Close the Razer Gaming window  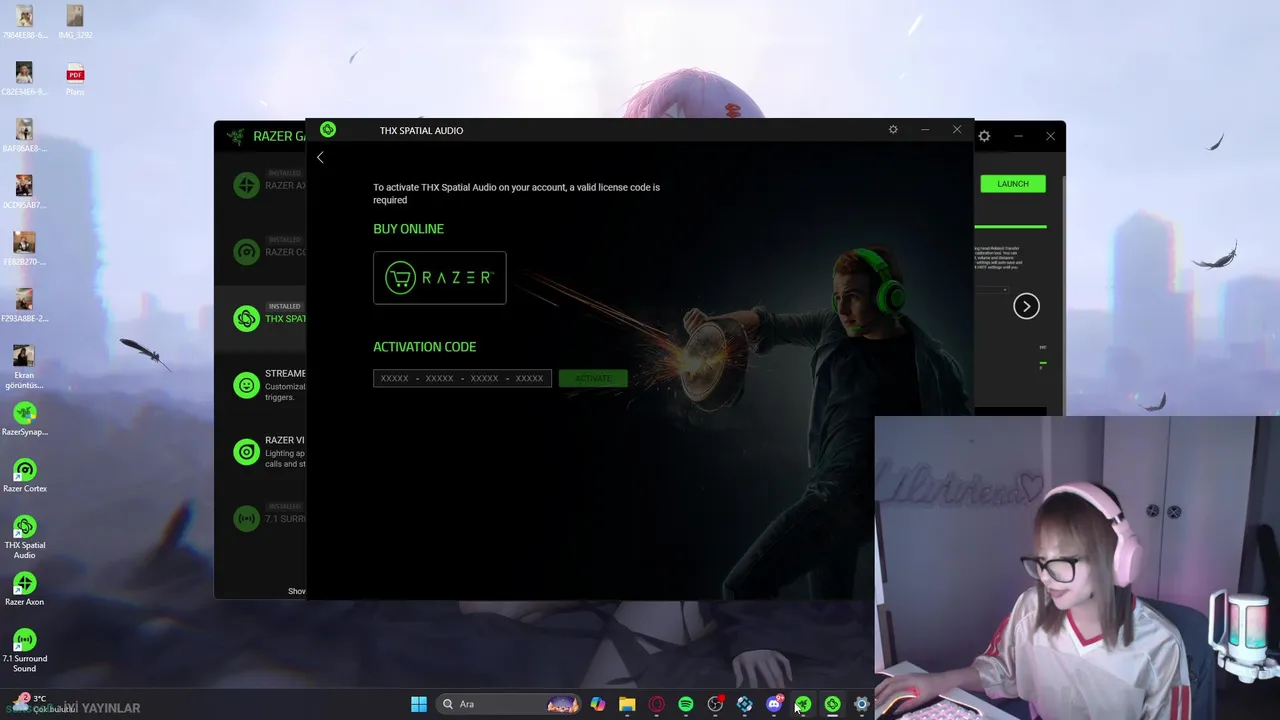[1050, 136]
